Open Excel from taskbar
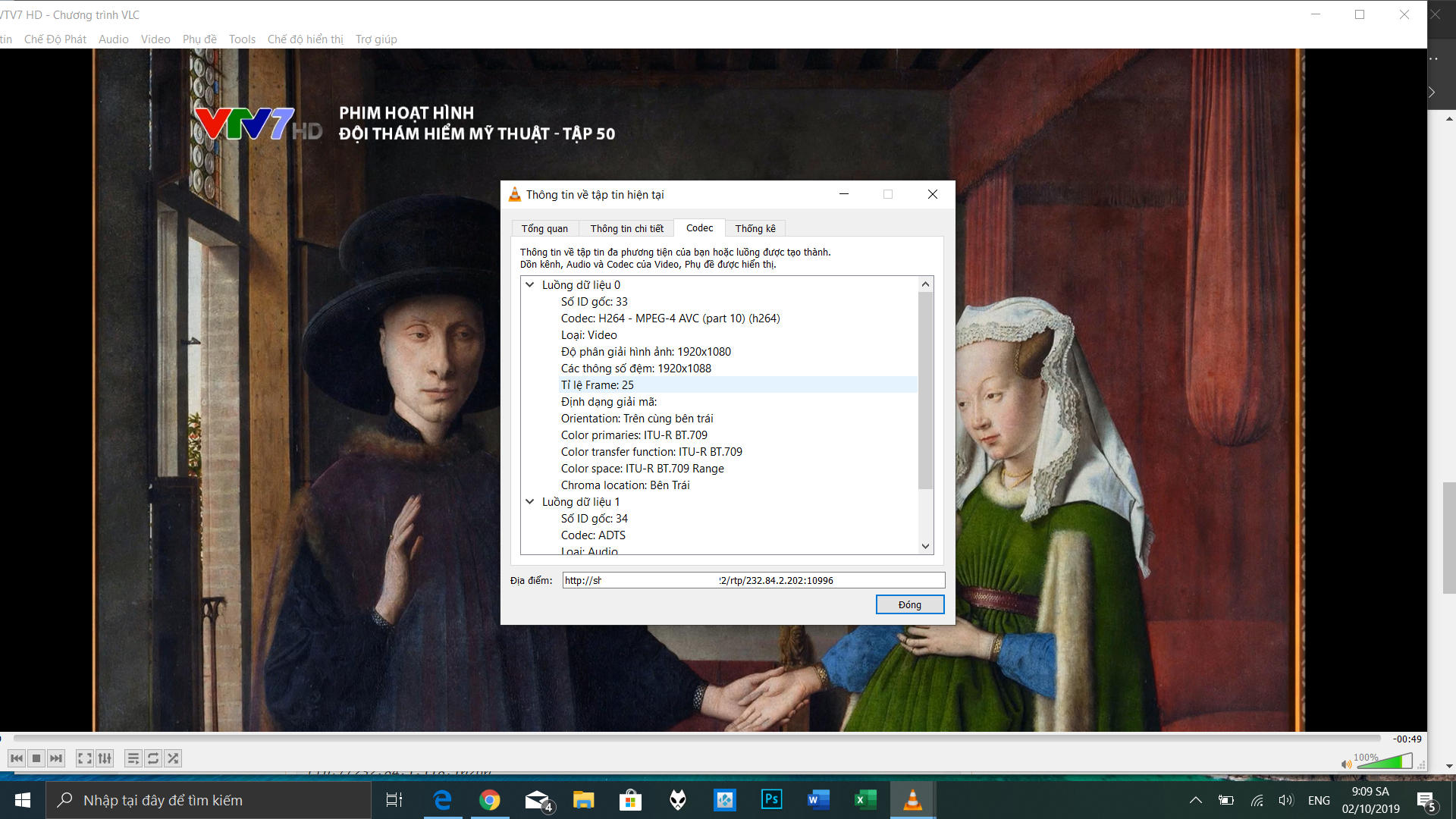This screenshot has height=819, width=1456. coord(866,800)
